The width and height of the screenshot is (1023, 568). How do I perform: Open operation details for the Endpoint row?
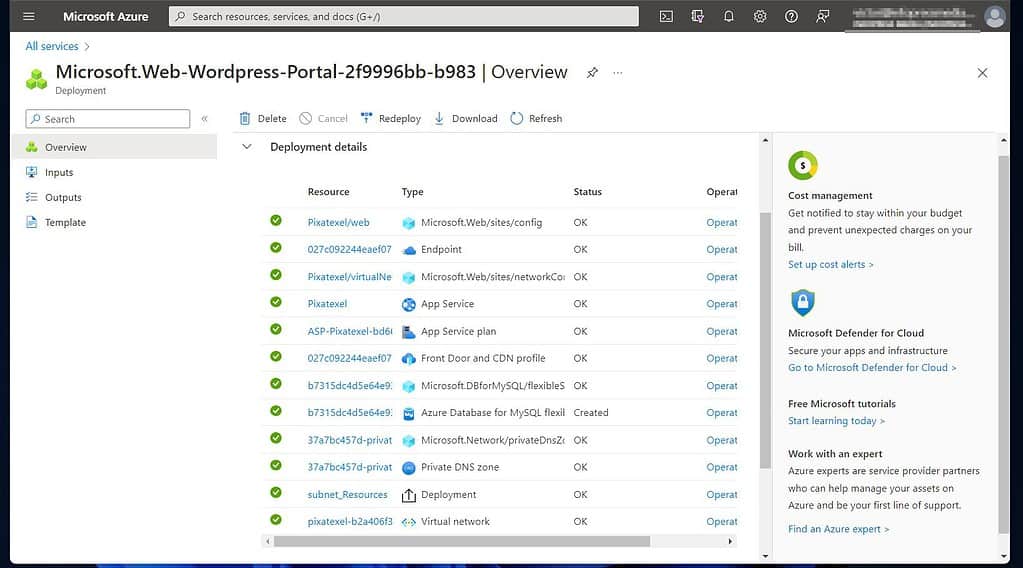coord(722,249)
